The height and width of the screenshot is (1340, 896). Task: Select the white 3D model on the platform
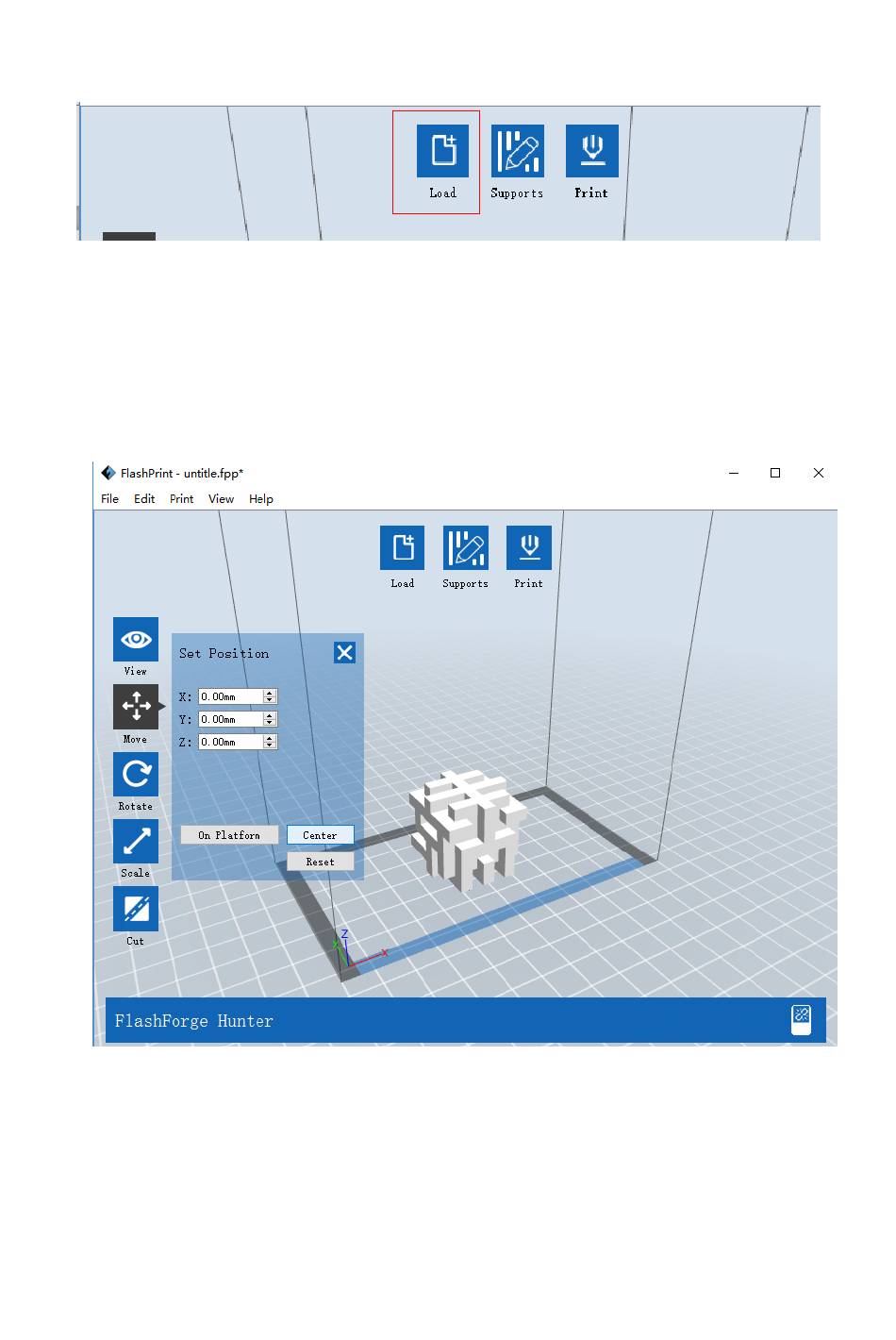[468, 829]
